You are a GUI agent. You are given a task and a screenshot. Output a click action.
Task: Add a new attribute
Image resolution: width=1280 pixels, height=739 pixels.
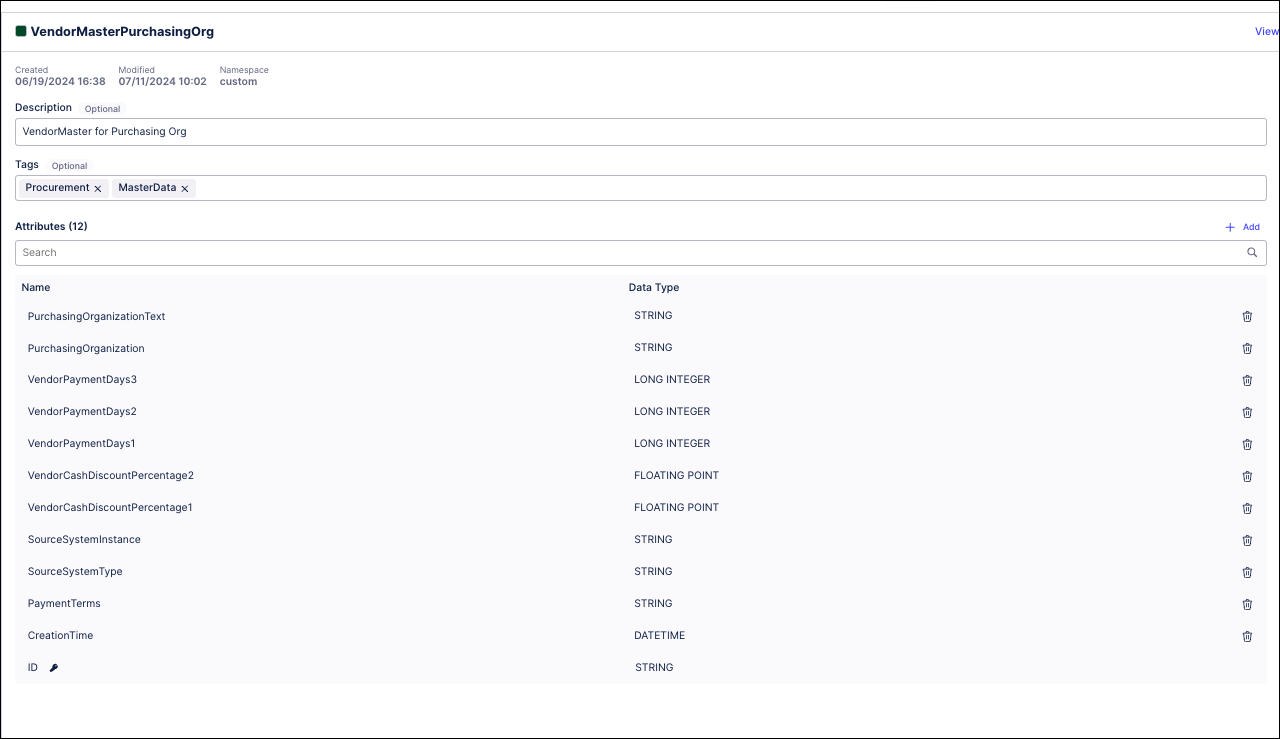click(1242, 227)
